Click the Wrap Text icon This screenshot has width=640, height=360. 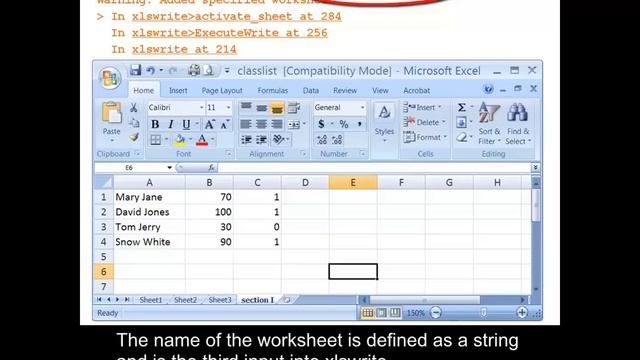pos(293,108)
